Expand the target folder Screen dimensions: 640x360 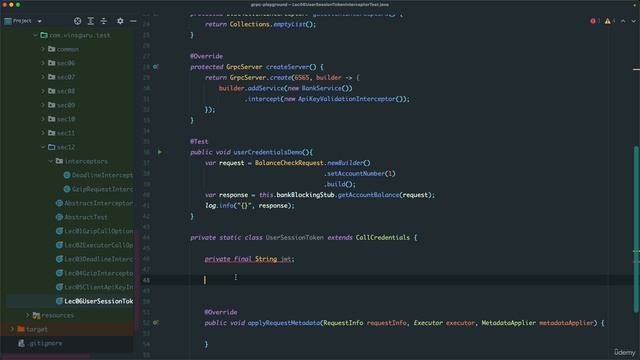[12, 329]
